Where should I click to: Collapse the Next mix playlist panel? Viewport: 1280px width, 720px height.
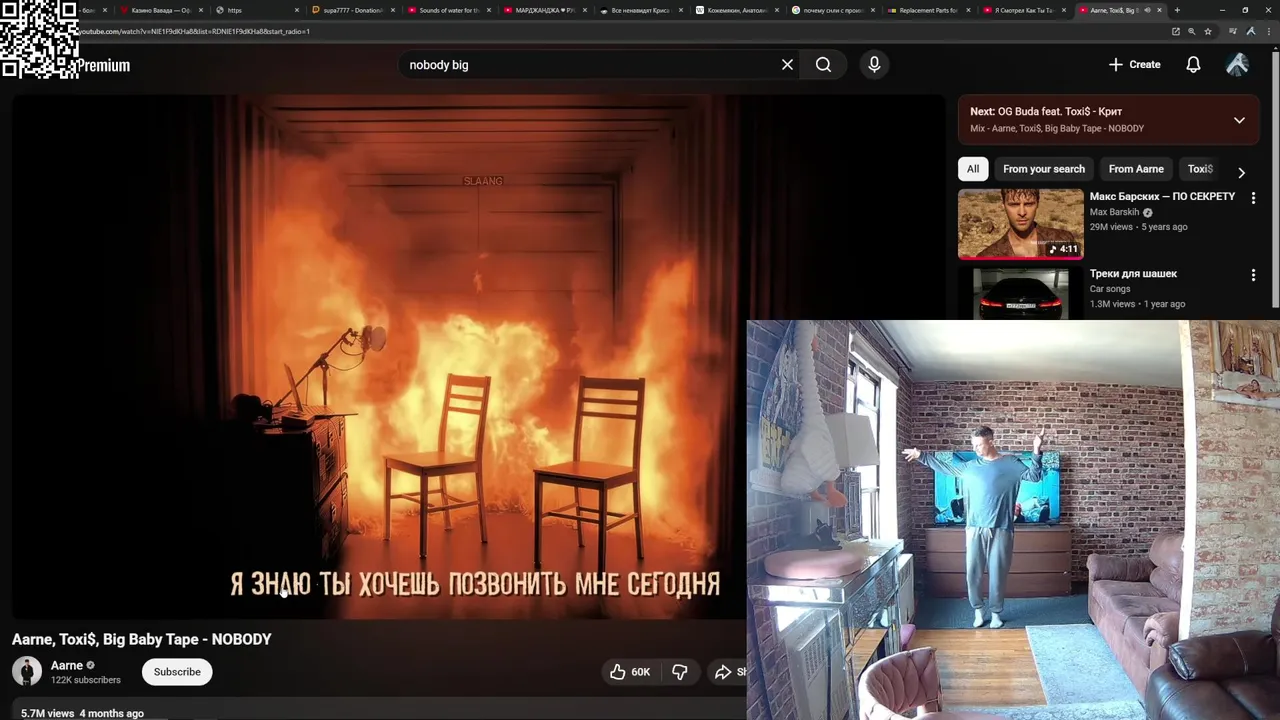(x=1239, y=120)
